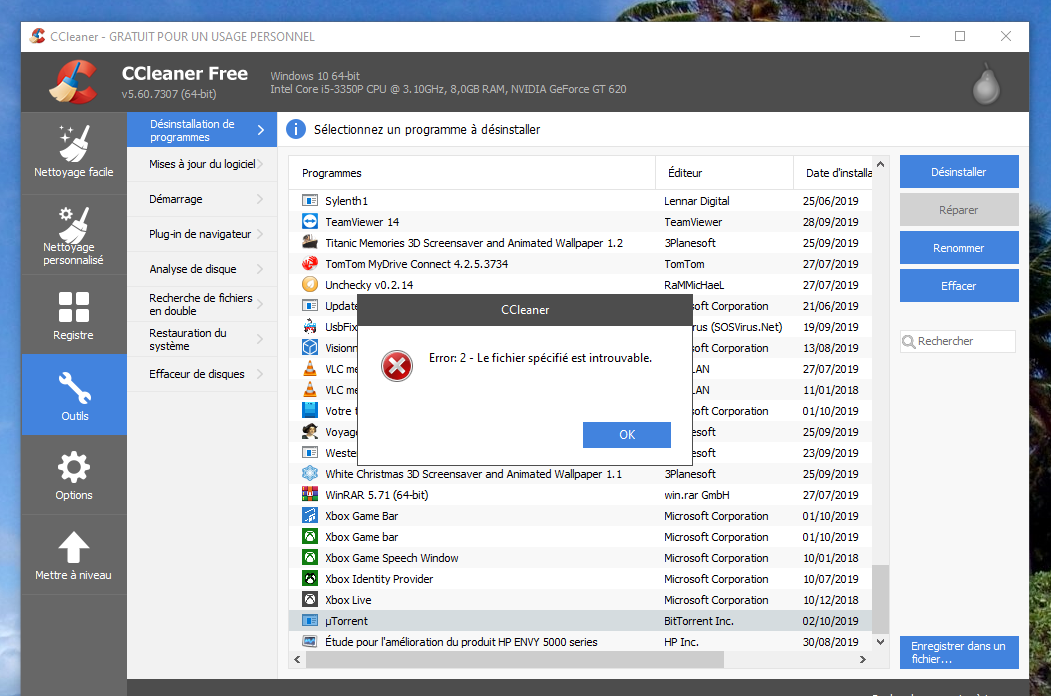Click the blue info icon

(296, 129)
